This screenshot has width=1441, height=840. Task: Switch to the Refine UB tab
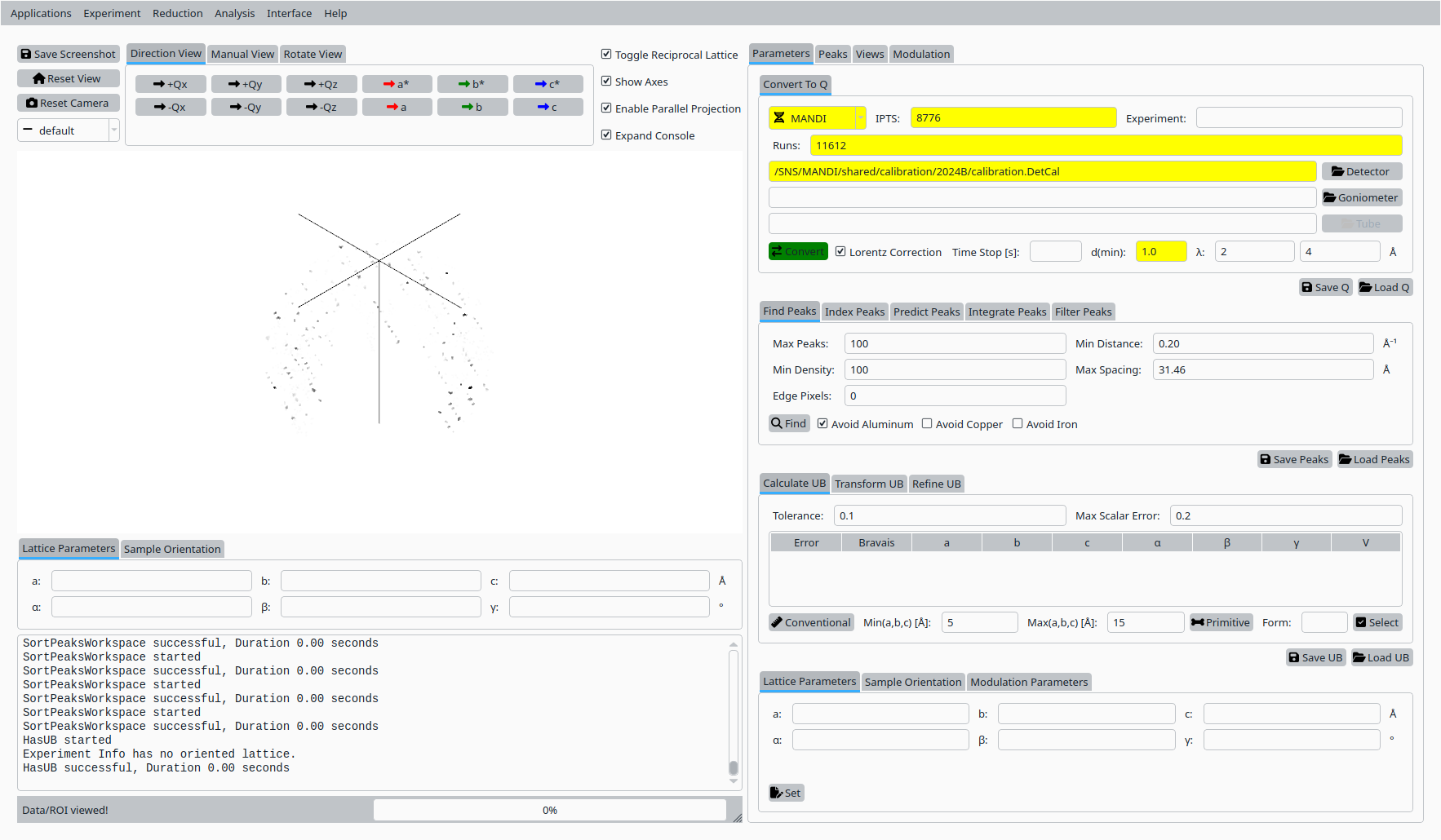[936, 484]
